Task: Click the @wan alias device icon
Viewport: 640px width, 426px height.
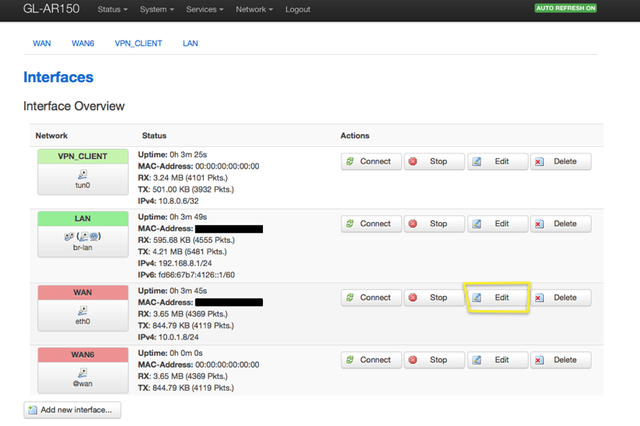Action: (82, 373)
